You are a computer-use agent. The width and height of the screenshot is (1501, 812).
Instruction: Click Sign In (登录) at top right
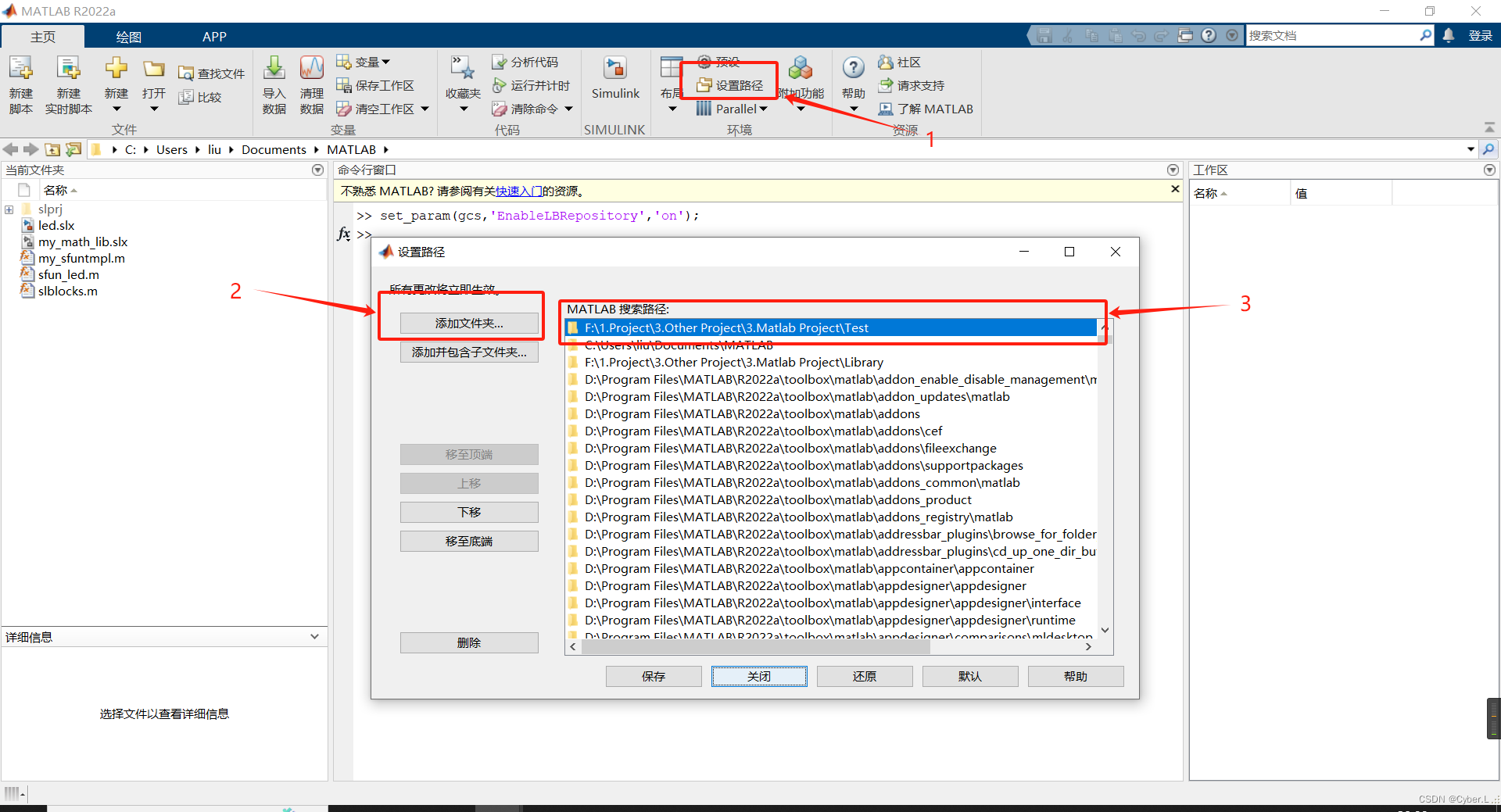click(1481, 35)
